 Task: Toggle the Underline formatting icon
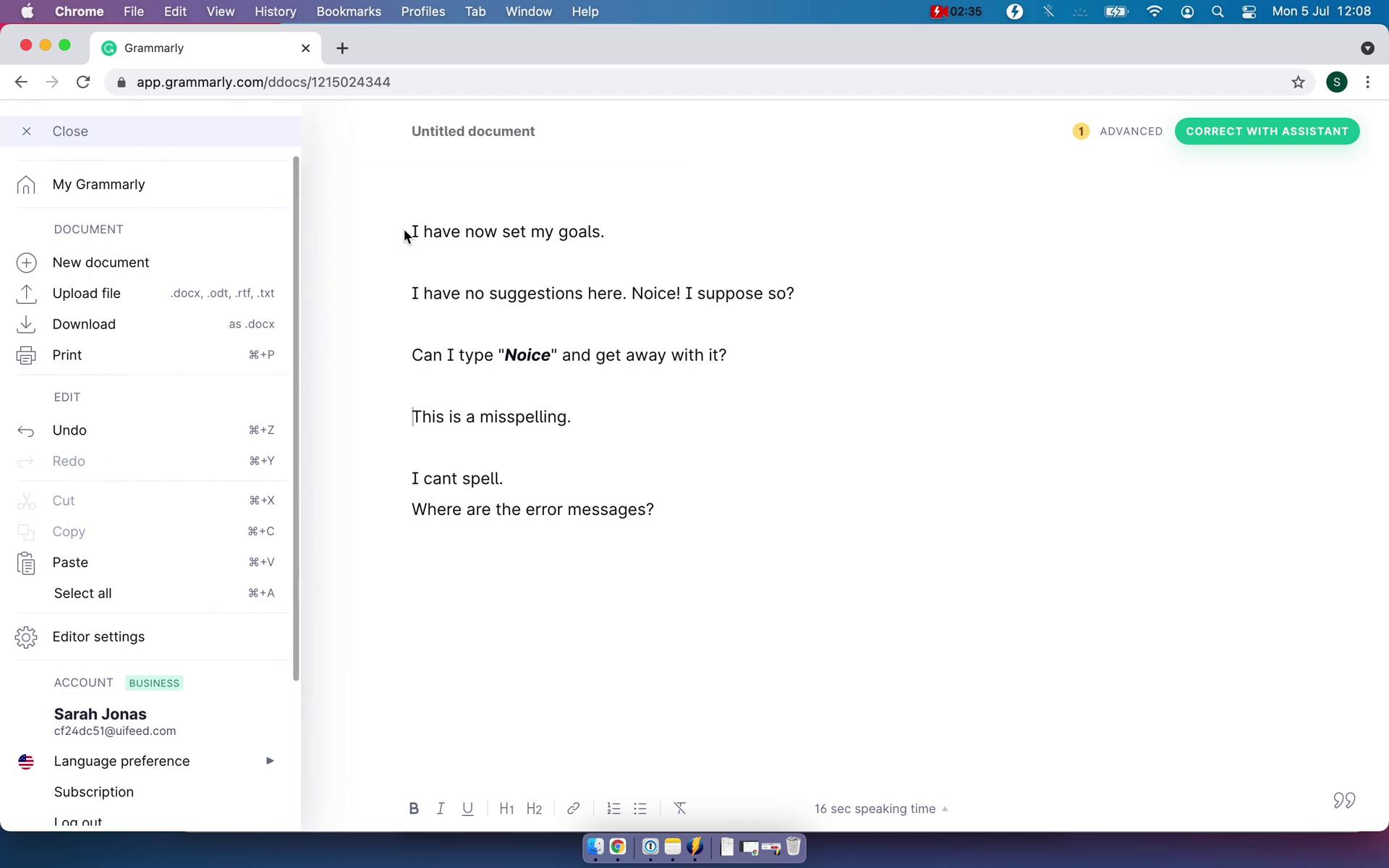click(467, 808)
